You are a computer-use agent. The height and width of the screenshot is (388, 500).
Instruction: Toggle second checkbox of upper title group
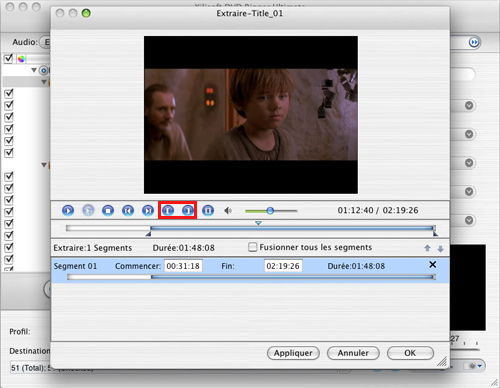9,105
